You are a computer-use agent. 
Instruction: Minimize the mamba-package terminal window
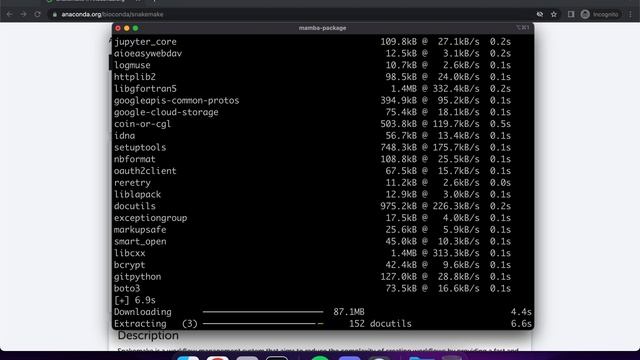pos(127,28)
